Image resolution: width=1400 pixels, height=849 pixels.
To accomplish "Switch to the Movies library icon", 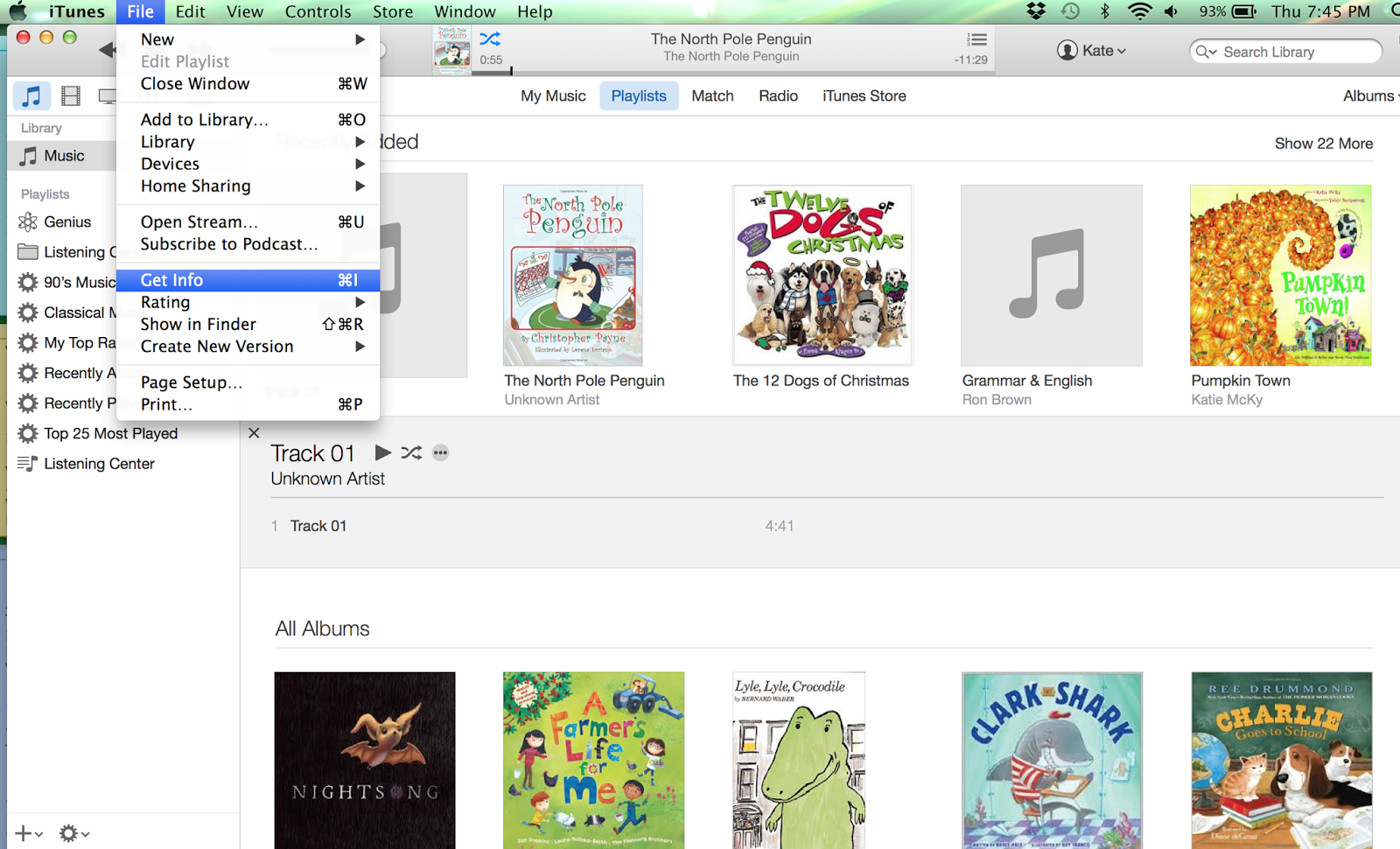I will click(x=71, y=95).
